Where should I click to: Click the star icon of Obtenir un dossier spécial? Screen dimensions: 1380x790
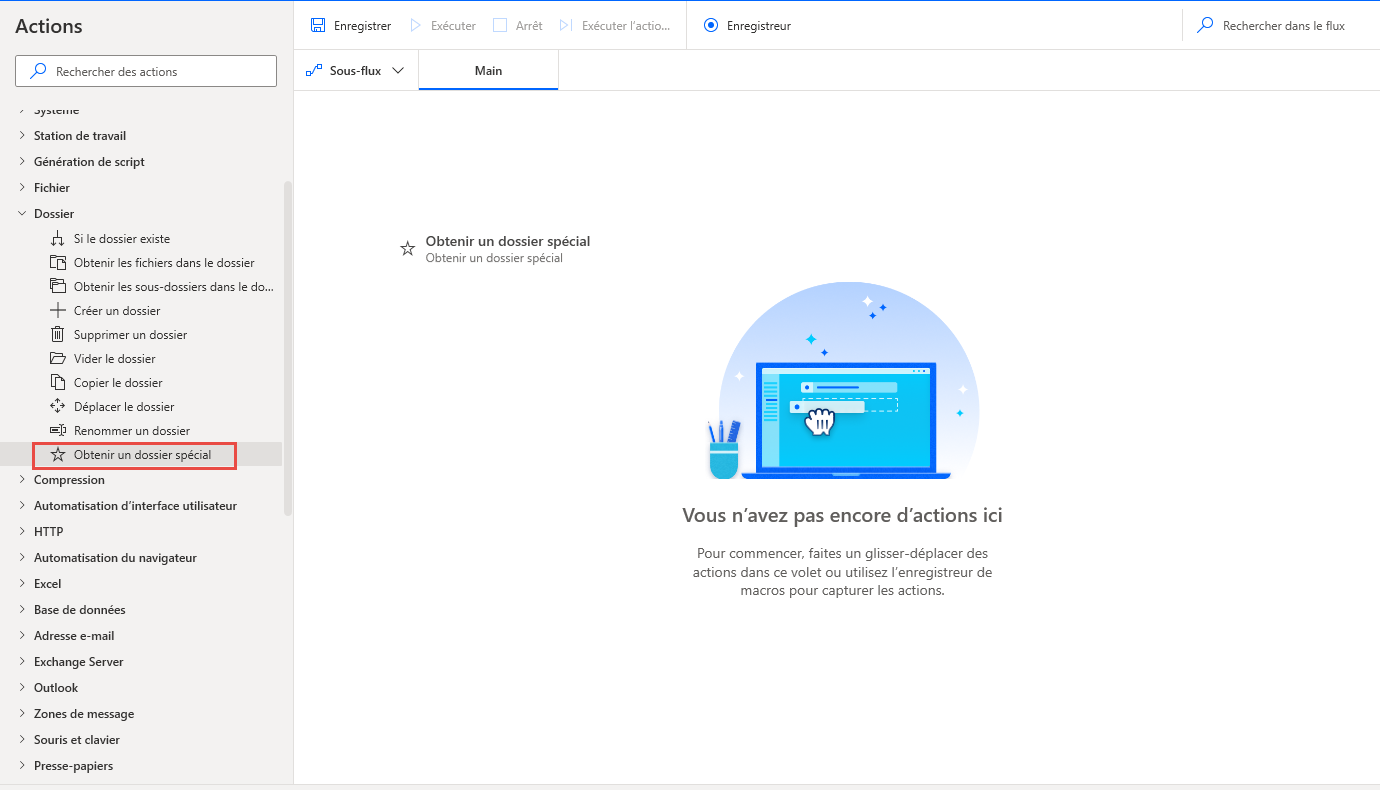pos(57,455)
